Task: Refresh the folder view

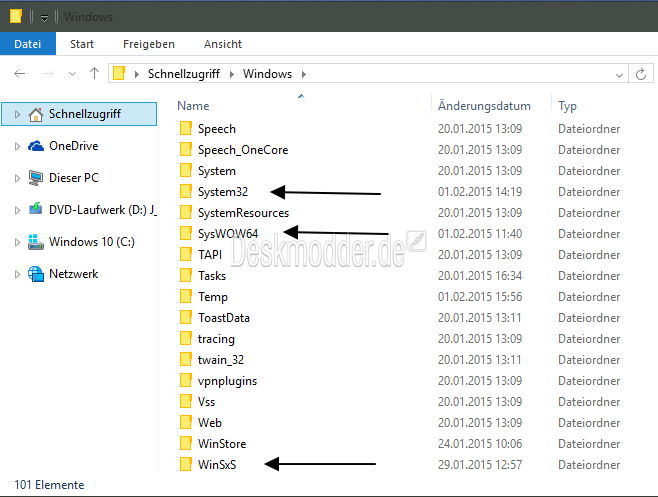Action: [641, 74]
